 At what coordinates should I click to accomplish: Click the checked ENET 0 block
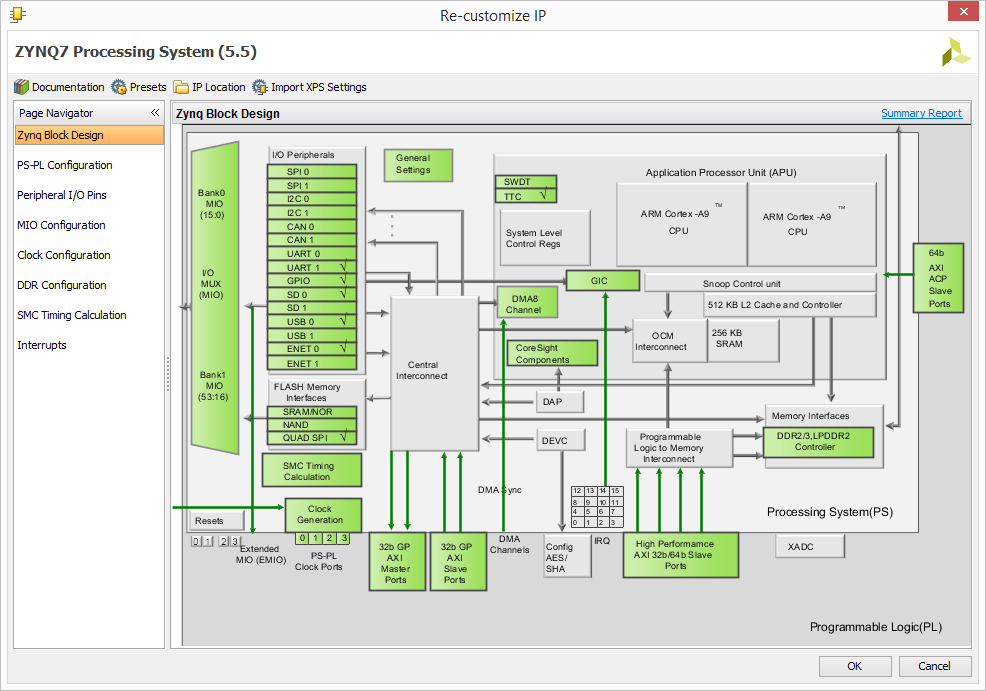(x=312, y=349)
